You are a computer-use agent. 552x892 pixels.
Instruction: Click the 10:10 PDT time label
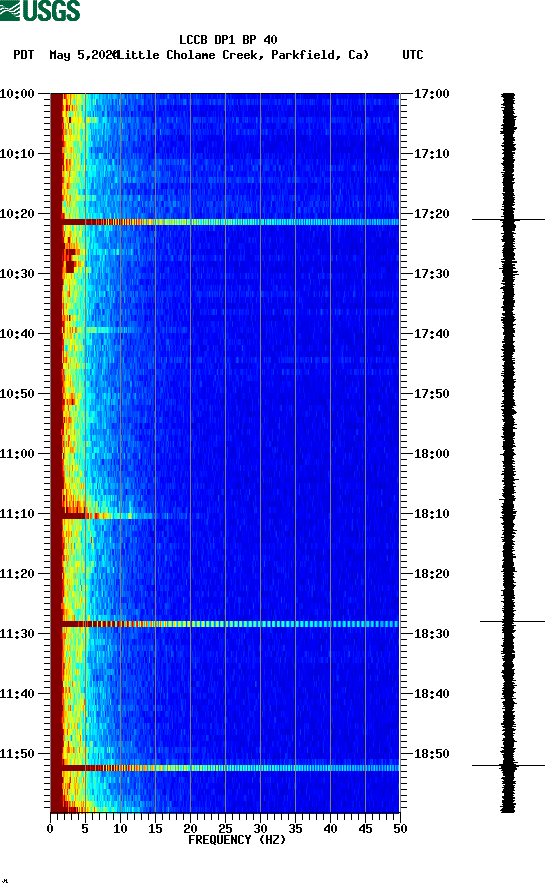click(18, 154)
